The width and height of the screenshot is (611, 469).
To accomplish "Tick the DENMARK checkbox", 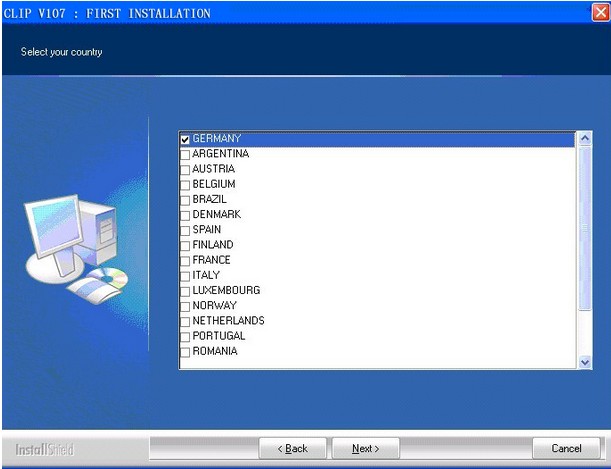I will 185,215.
